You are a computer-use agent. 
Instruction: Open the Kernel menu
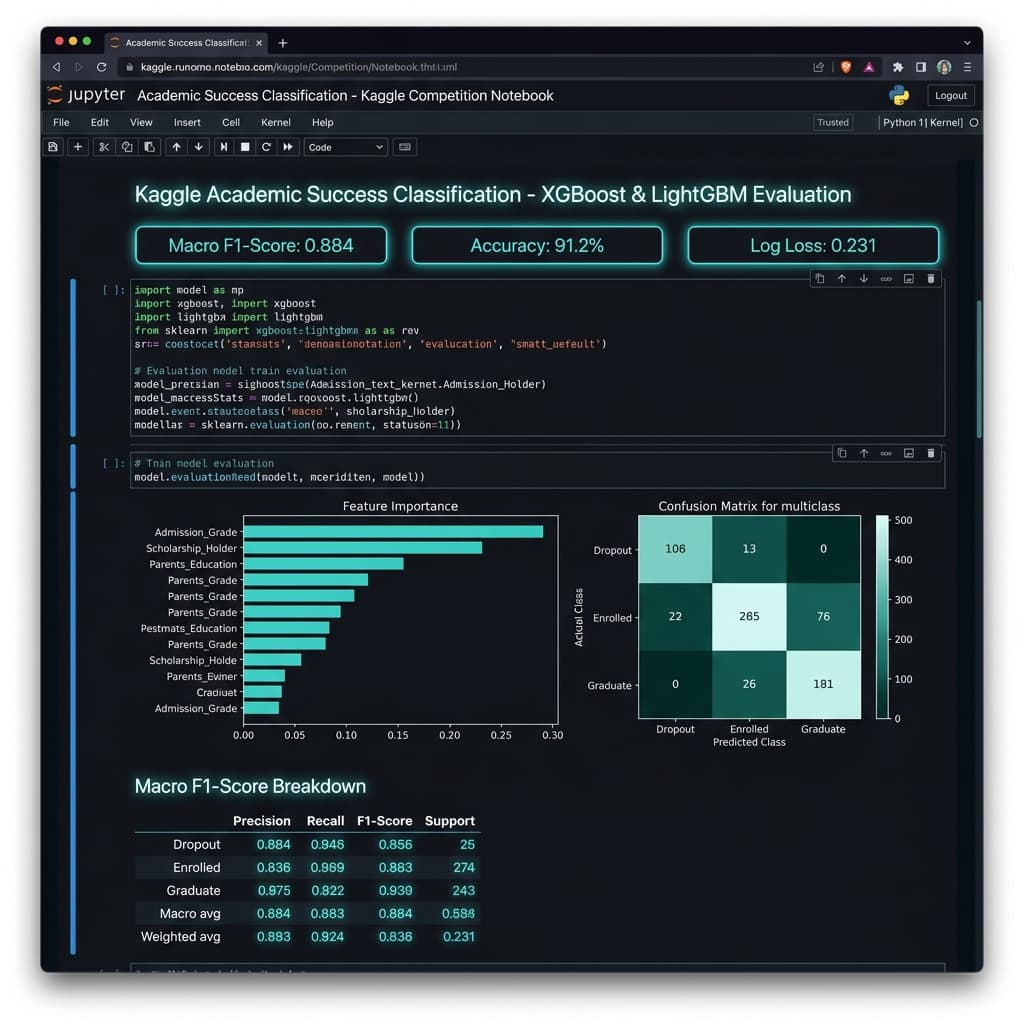(x=276, y=122)
